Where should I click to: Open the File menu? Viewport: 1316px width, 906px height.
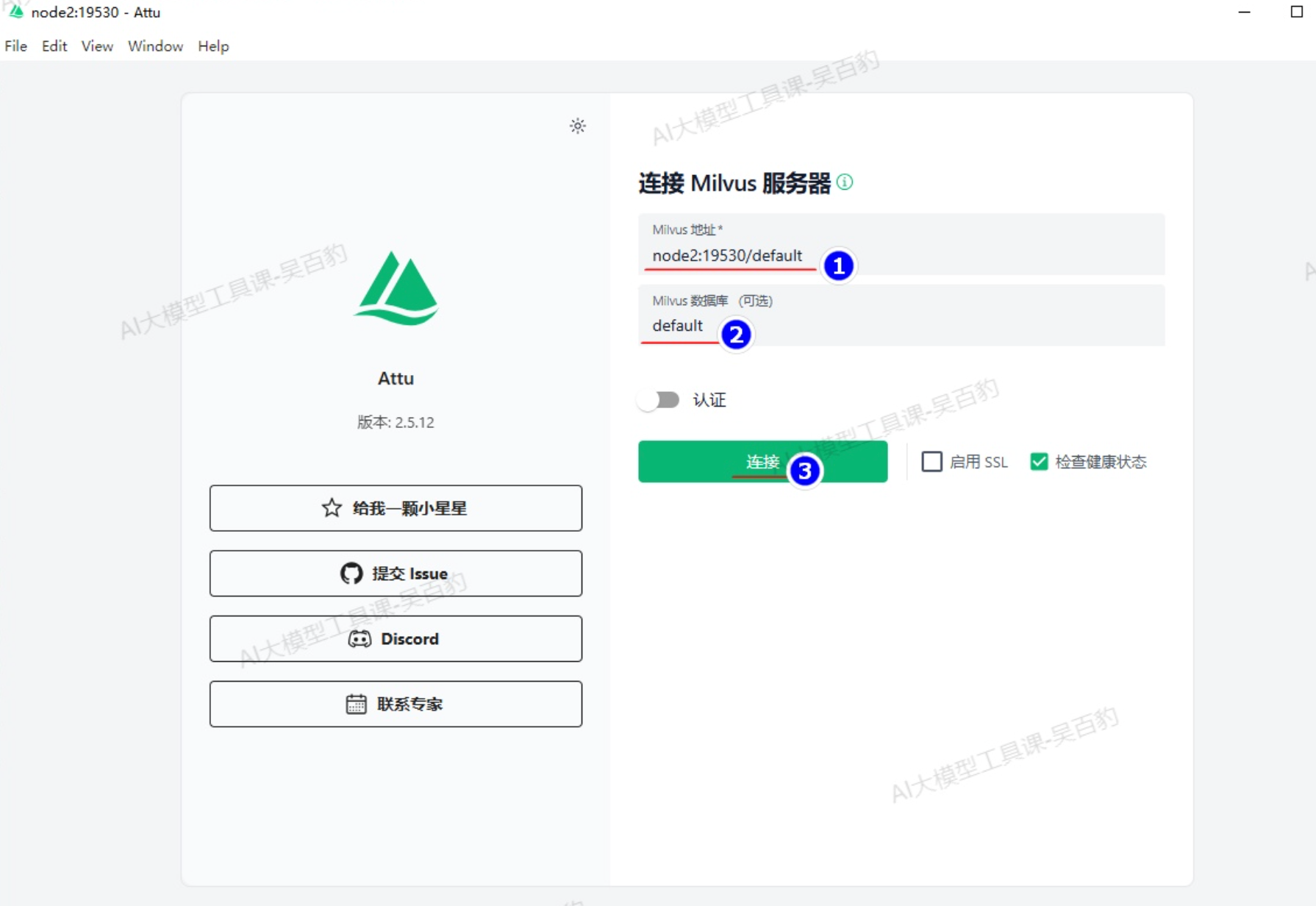16,46
